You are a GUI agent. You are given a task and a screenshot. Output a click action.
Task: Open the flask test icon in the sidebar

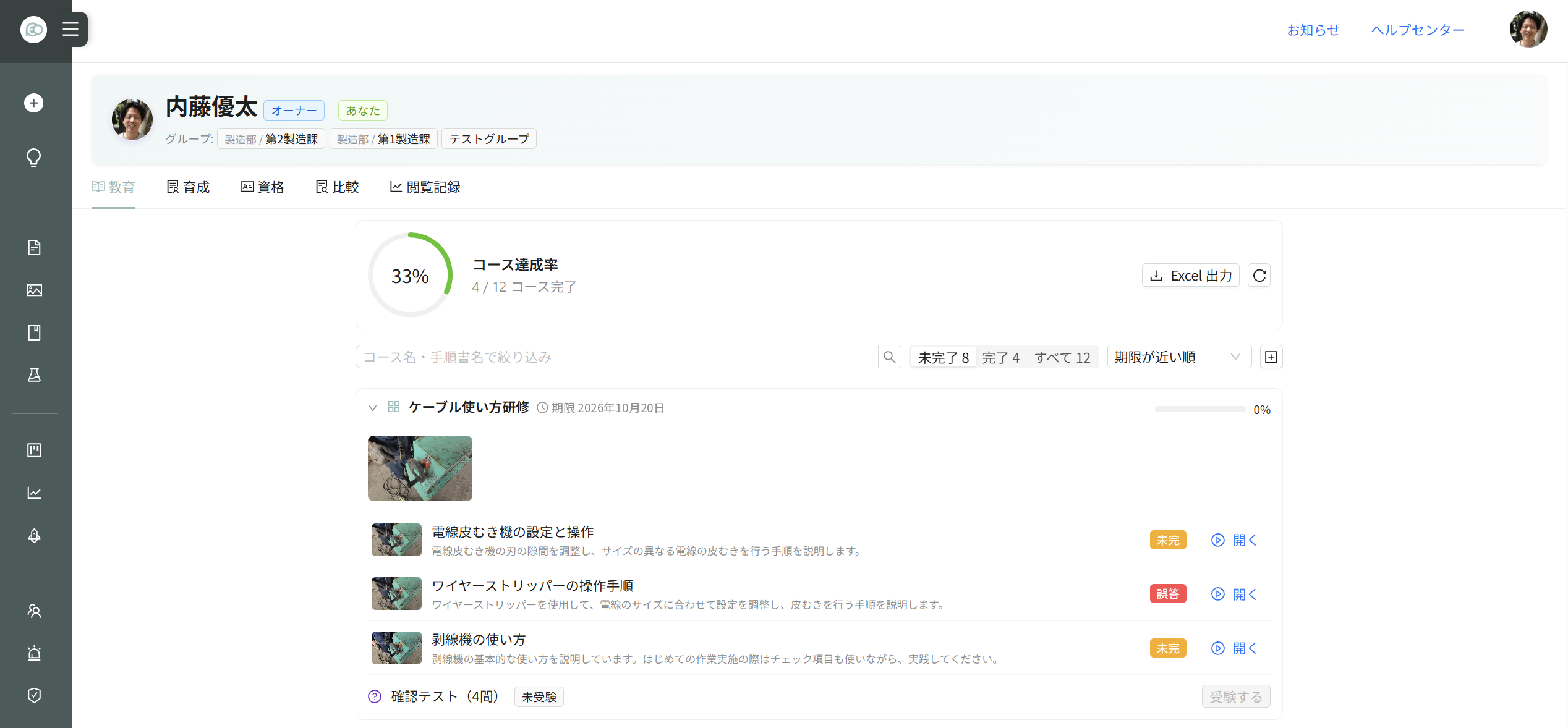[x=34, y=375]
